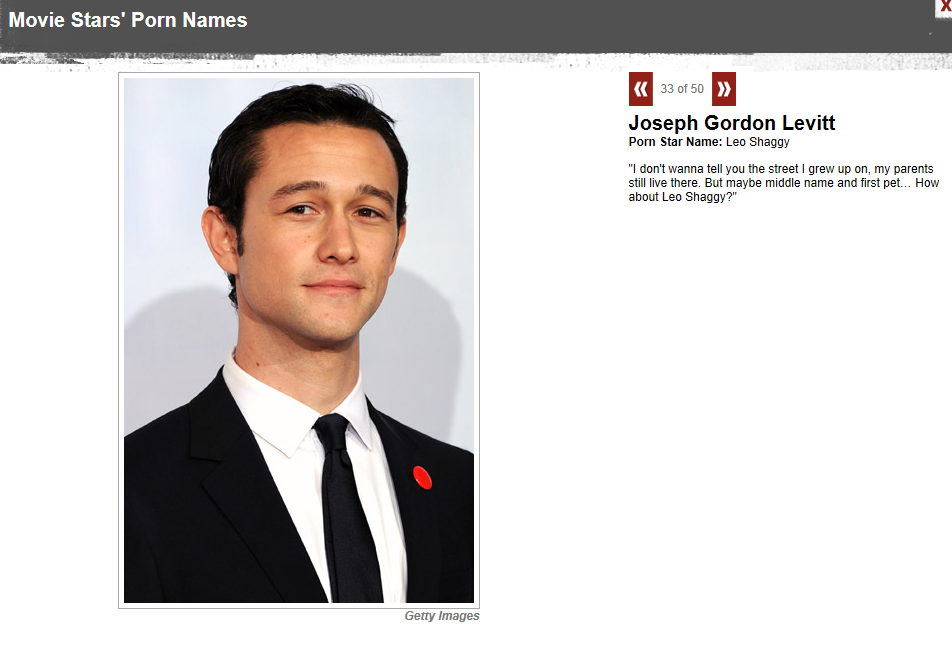The width and height of the screenshot is (952, 647).
Task: Close the gallery with the red X
Action: [946, 6]
